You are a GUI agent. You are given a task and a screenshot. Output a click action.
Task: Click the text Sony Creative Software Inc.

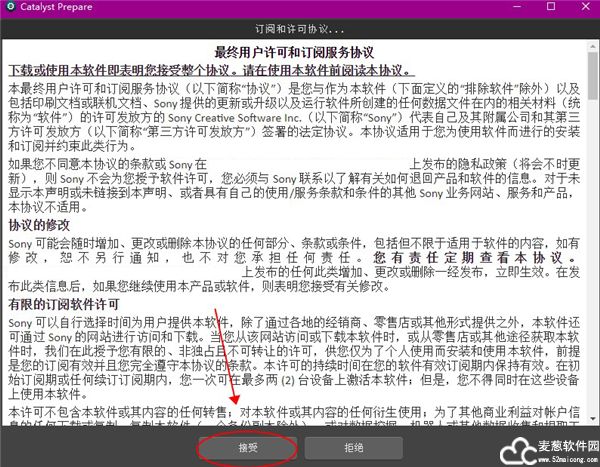click(235, 118)
